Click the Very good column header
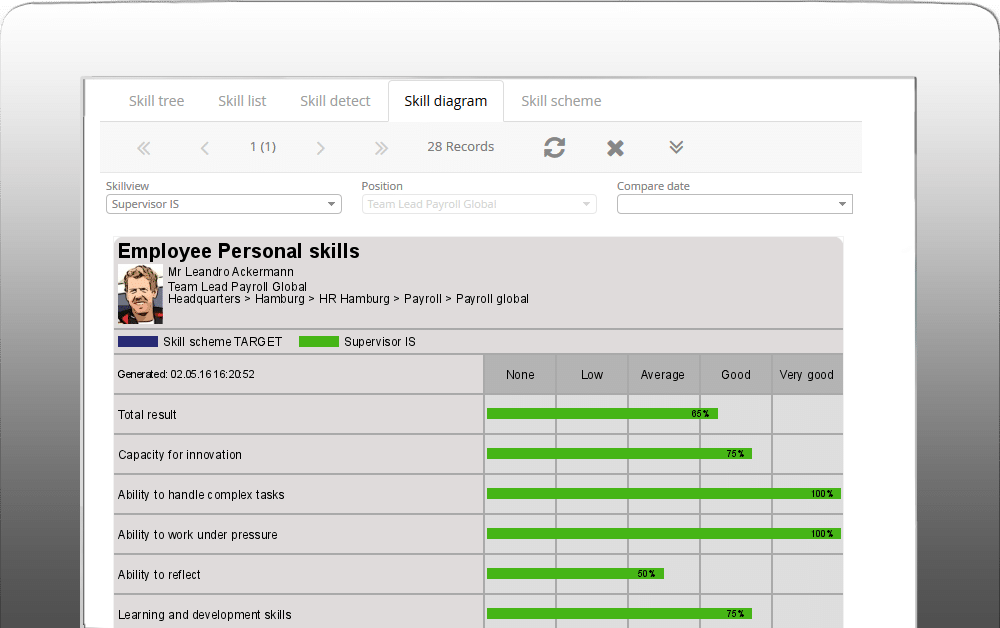Viewport: 1000px width, 628px height. (807, 375)
